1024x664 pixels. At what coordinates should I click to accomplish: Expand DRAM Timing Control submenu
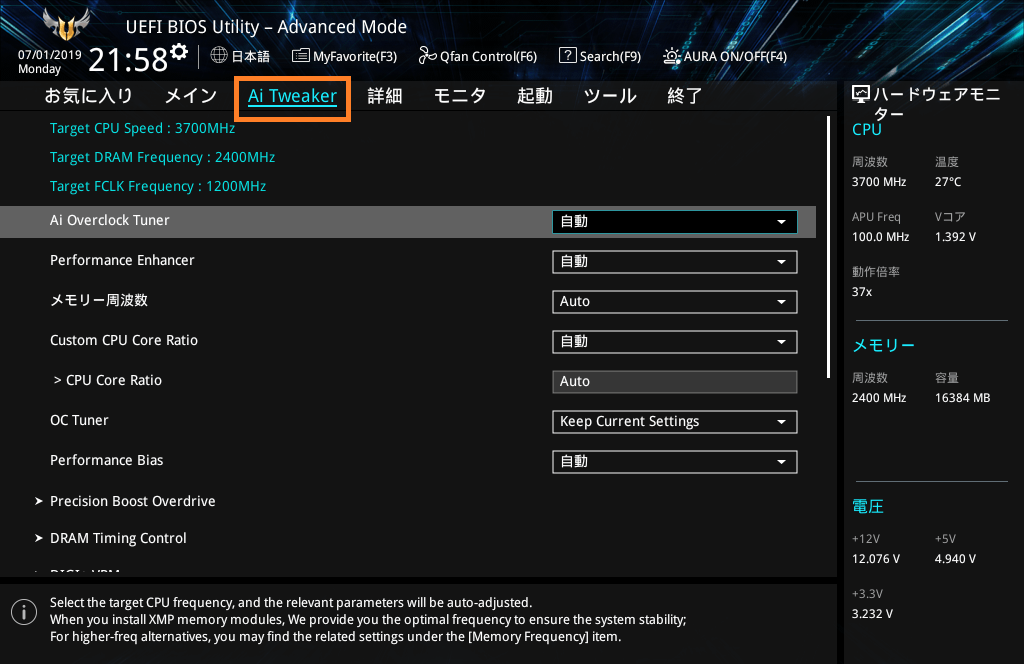(x=118, y=538)
